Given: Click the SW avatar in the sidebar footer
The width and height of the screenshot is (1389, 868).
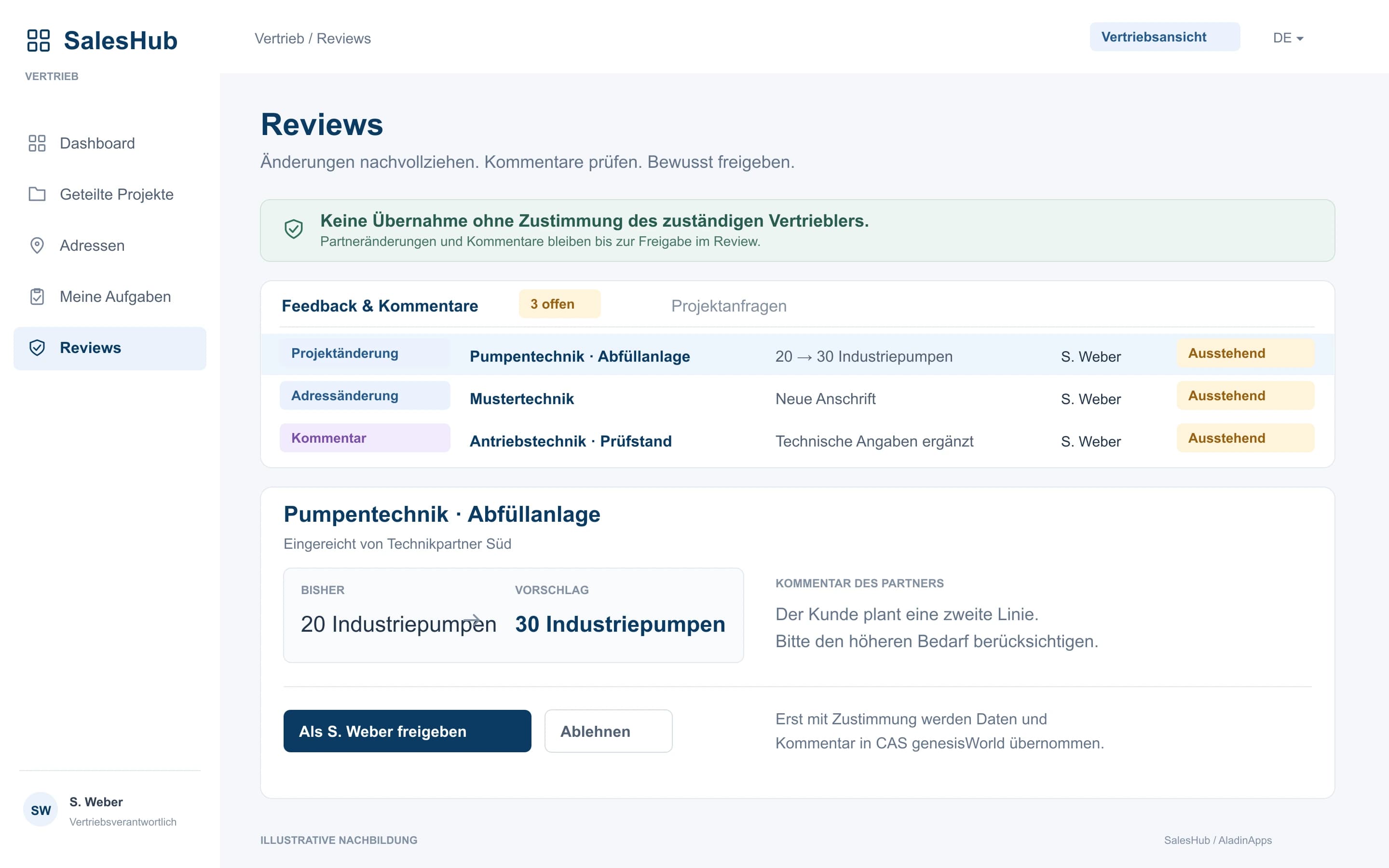Looking at the screenshot, I should pos(41,810).
